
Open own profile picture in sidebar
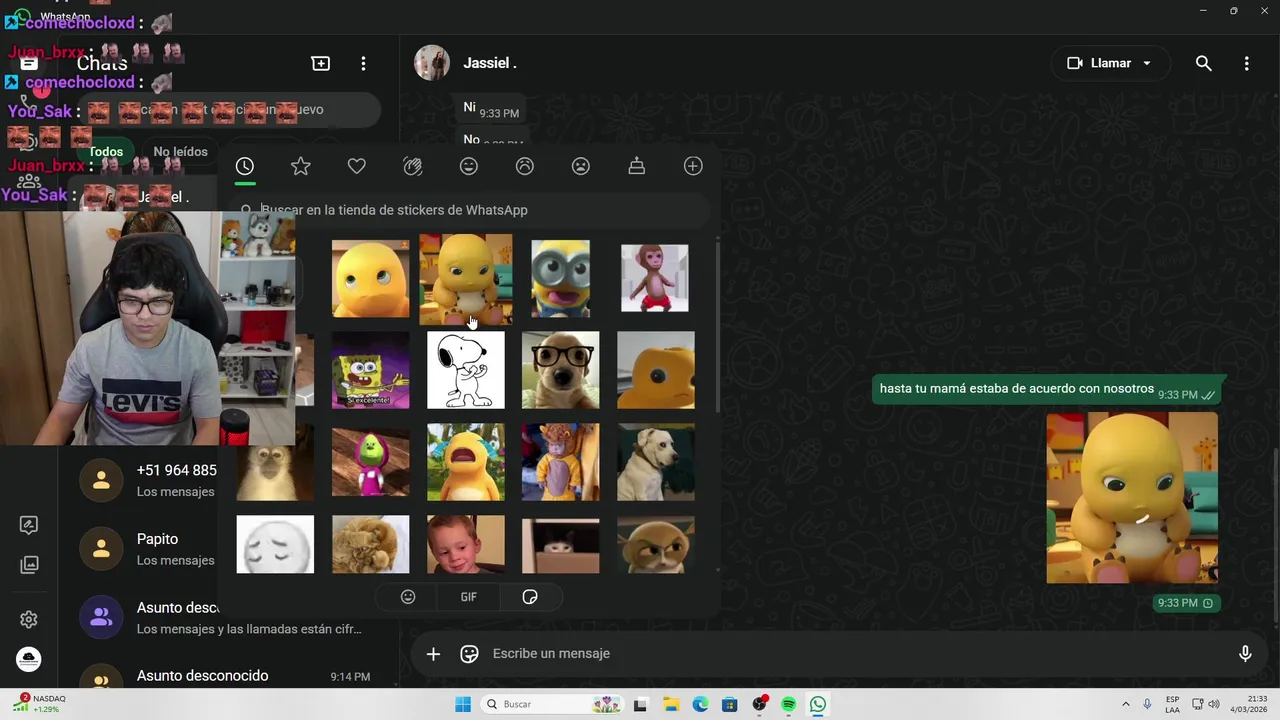[29, 660]
